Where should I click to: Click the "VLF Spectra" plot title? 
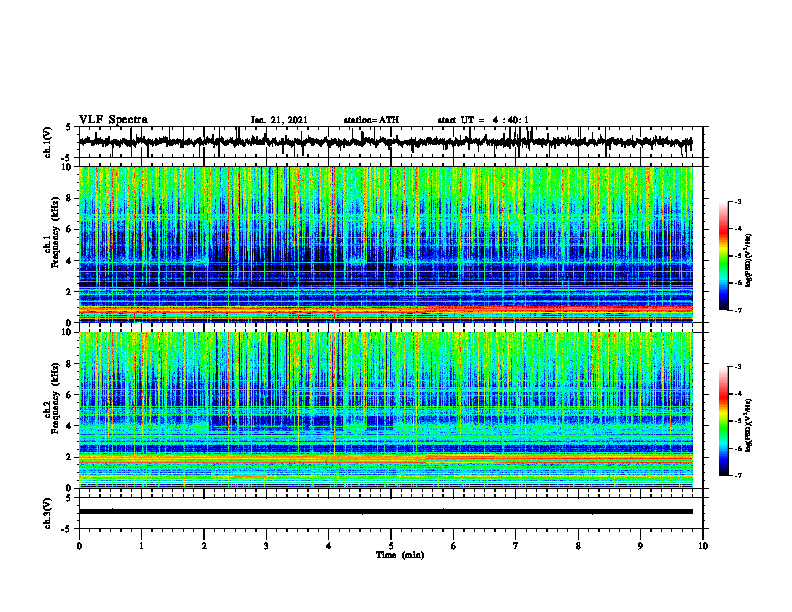click(x=113, y=120)
